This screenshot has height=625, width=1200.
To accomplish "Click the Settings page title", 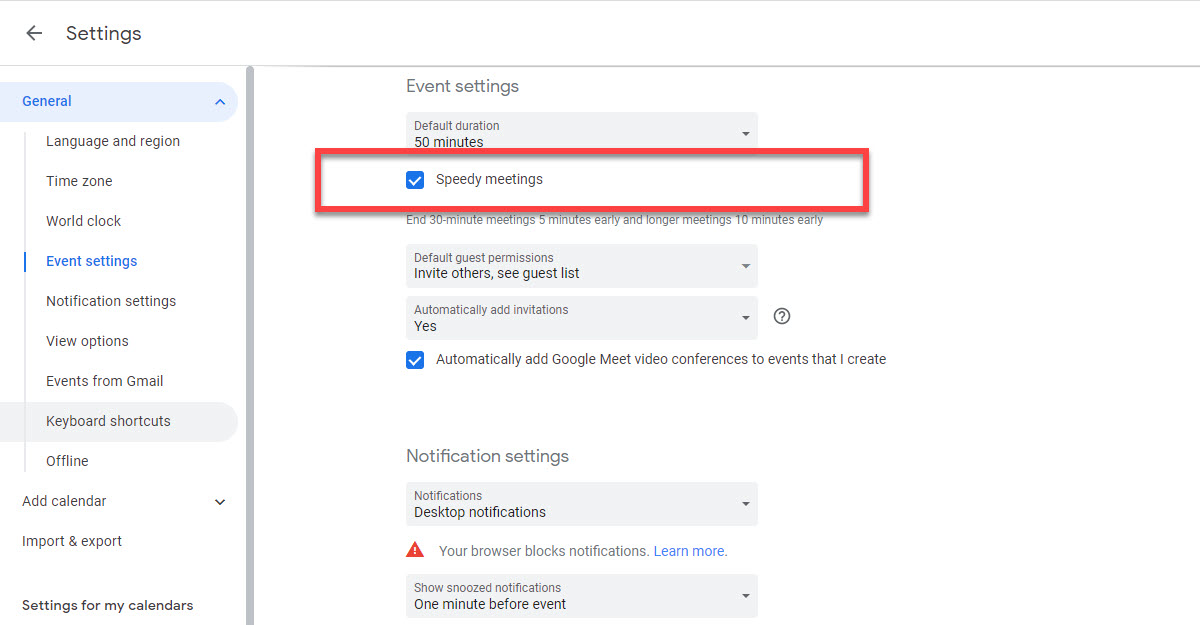I will coord(104,33).
